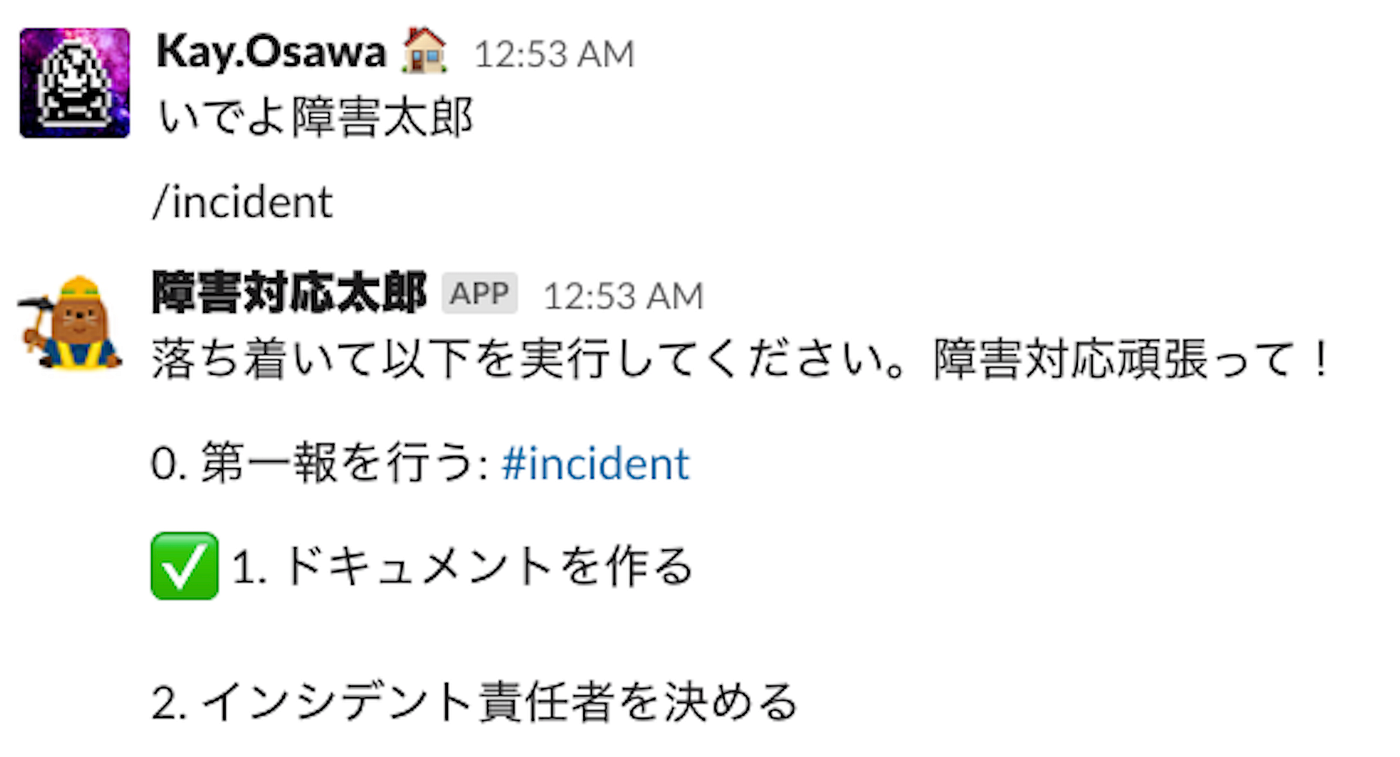Click the construction worker bot icon
The width and height of the screenshot is (1400, 757).
(70, 322)
